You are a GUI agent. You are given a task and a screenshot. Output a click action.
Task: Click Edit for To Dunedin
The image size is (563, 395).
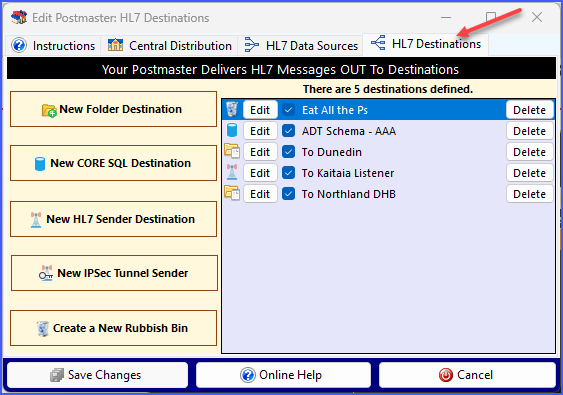(x=260, y=152)
